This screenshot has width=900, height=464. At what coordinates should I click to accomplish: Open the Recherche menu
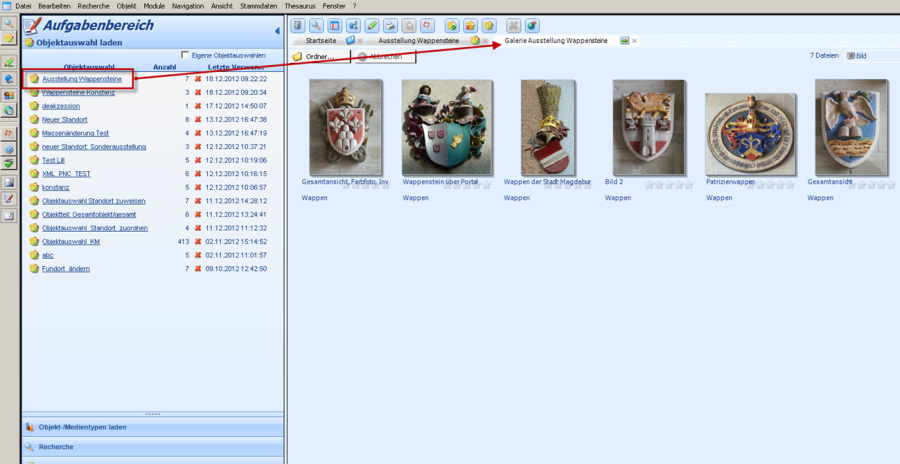(x=93, y=6)
